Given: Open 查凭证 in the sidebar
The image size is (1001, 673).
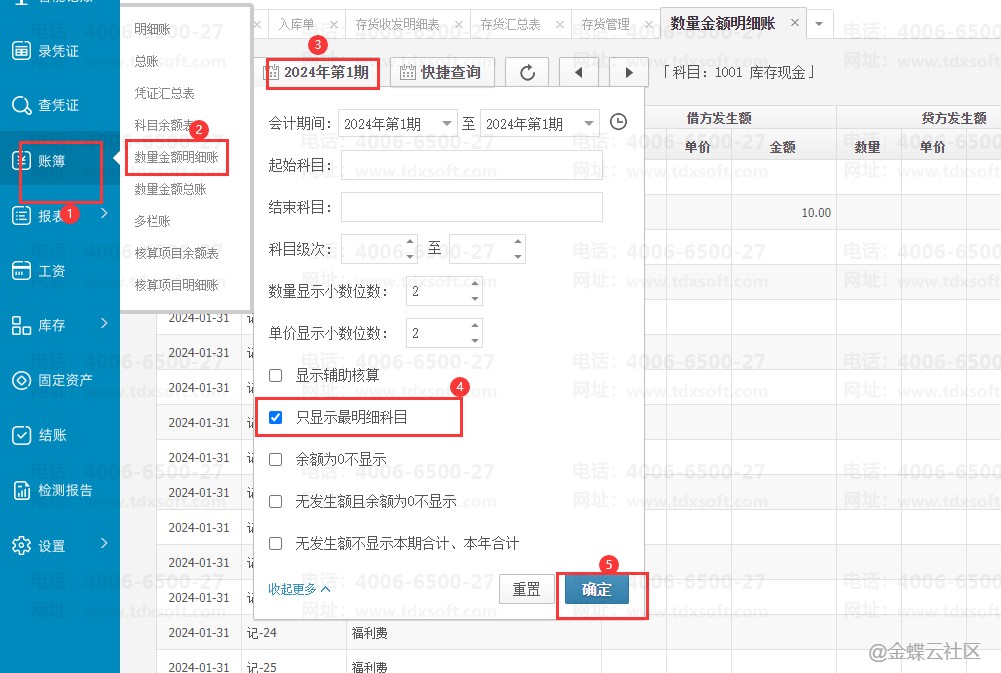Looking at the screenshot, I should click(x=58, y=105).
